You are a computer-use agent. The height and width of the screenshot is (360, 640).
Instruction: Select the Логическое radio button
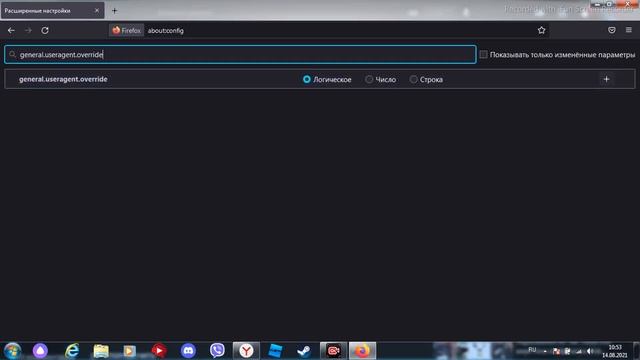(307, 79)
